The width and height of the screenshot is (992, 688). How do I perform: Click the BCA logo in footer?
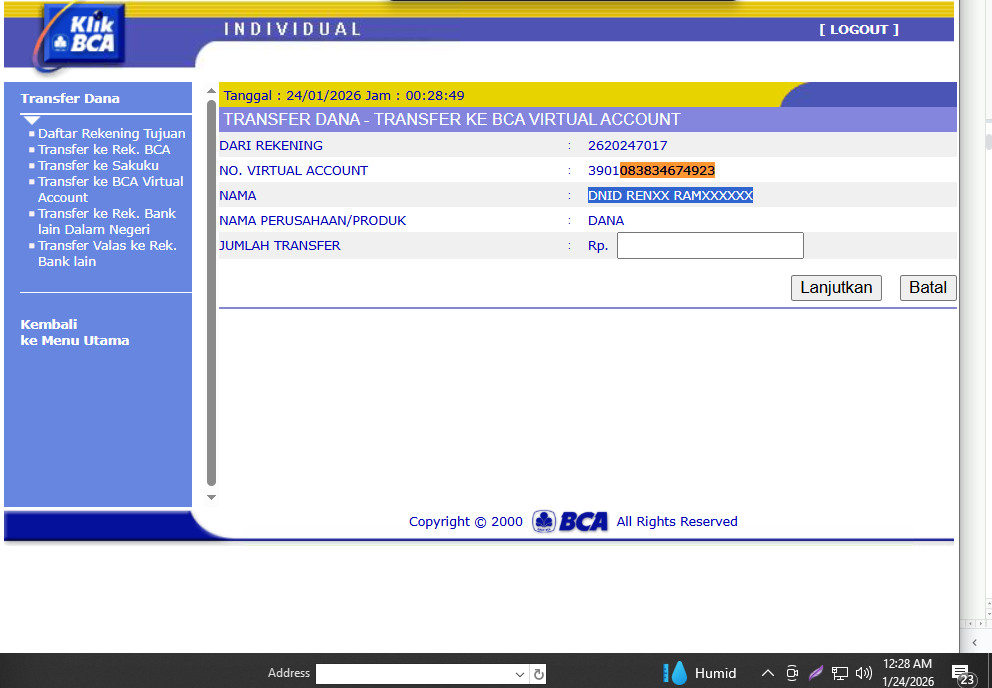point(569,522)
